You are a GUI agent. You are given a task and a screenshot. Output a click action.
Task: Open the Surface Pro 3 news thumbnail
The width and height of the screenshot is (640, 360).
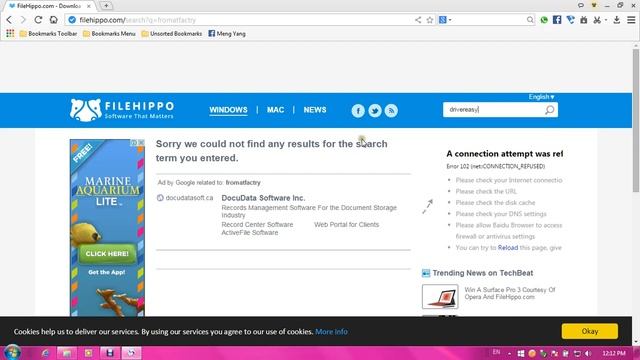(x=440, y=296)
